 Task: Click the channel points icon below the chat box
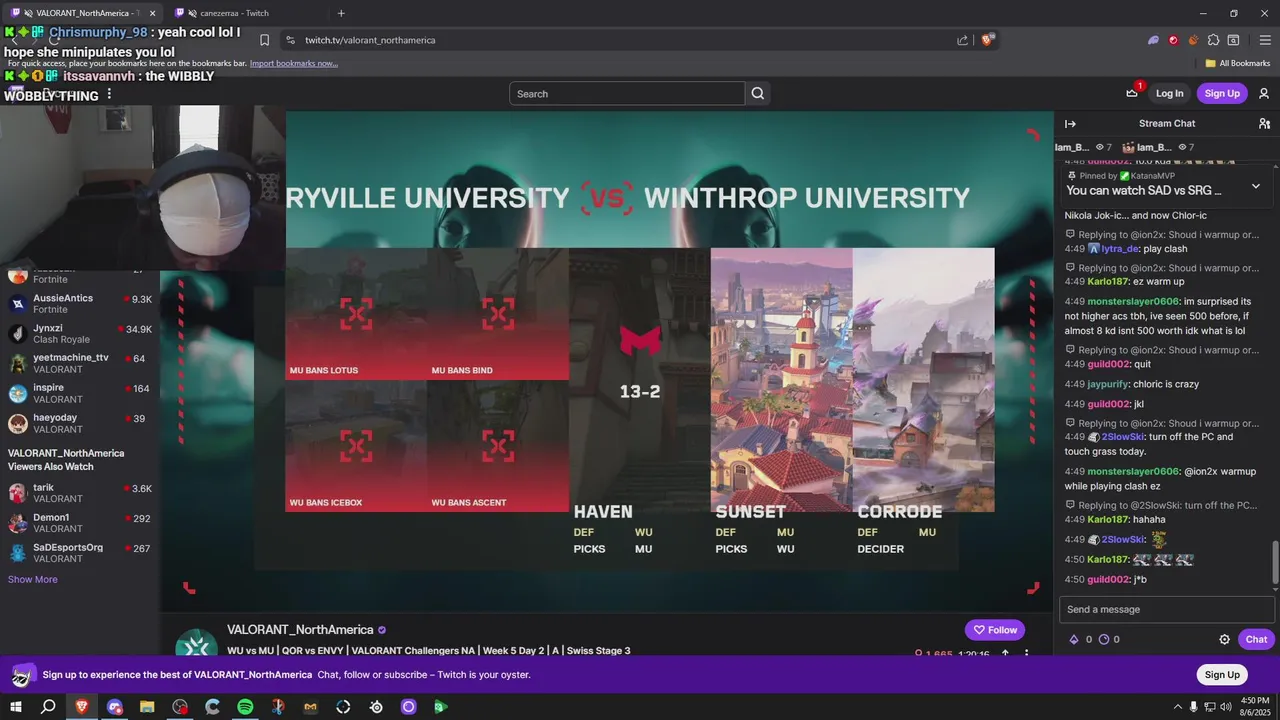click(x=1104, y=639)
